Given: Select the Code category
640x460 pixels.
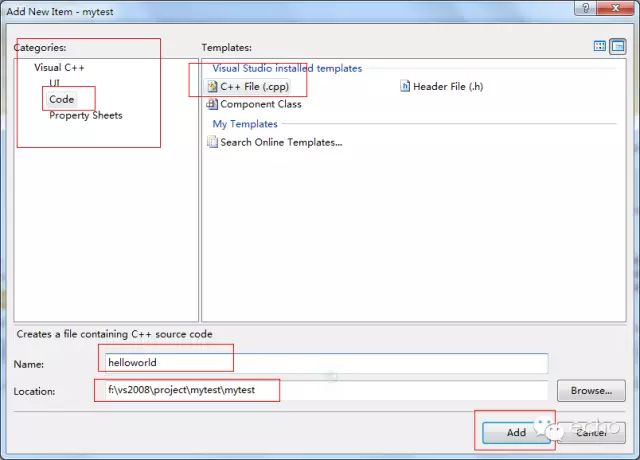Looking at the screenshot, I should click(x=62, y=99).
